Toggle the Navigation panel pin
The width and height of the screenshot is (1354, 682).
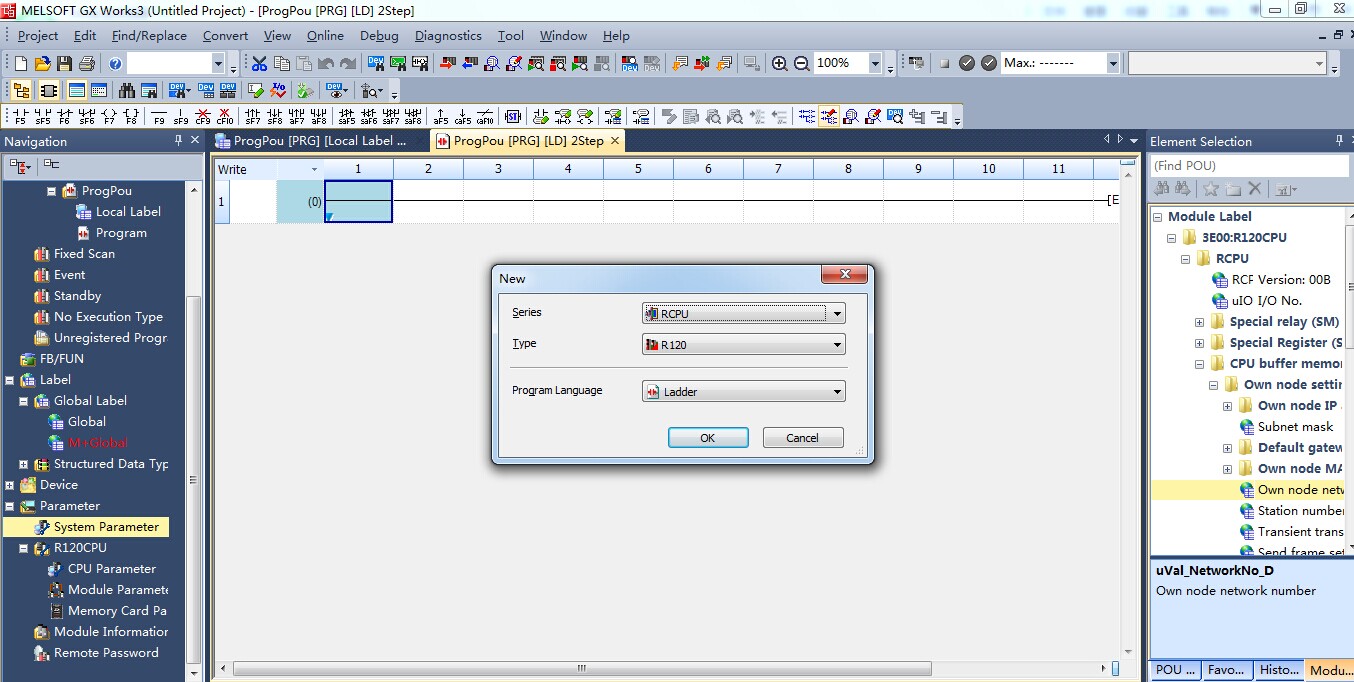coord(179,141)
